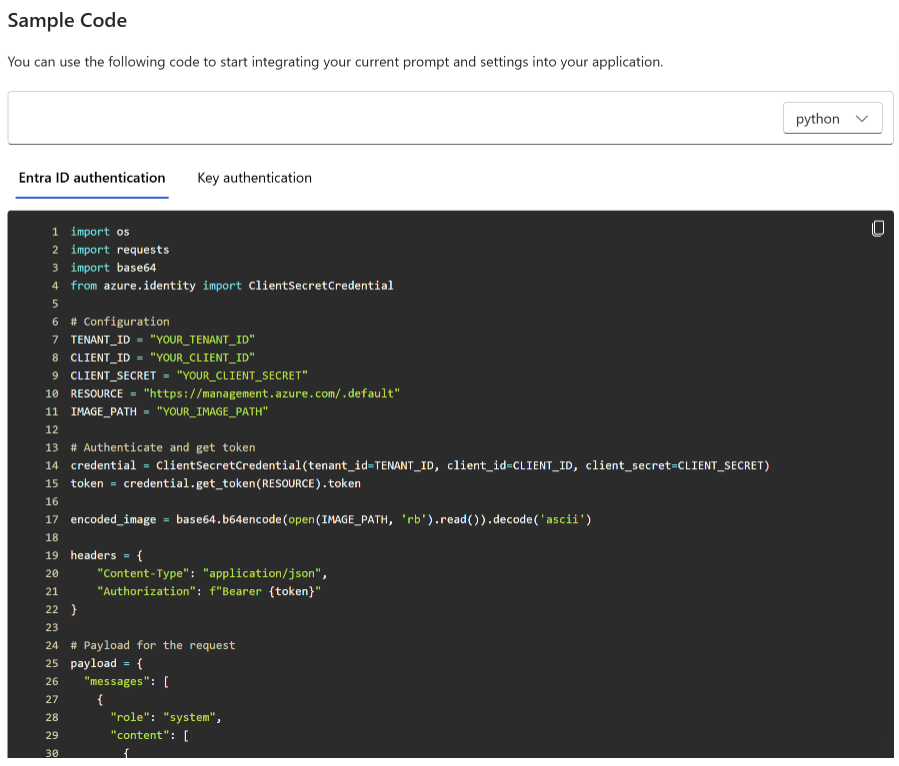This screenshot has height=766, width=899.
Task: Open the python language dropdown
Action: coord(832,118)
